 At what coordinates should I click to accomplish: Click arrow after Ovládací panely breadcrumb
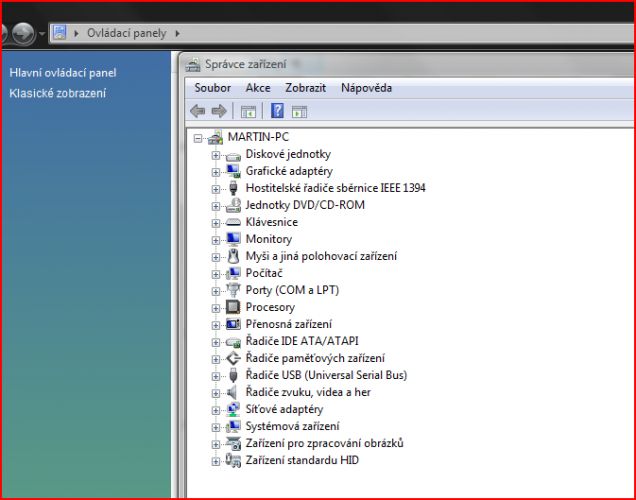point(177,34)
